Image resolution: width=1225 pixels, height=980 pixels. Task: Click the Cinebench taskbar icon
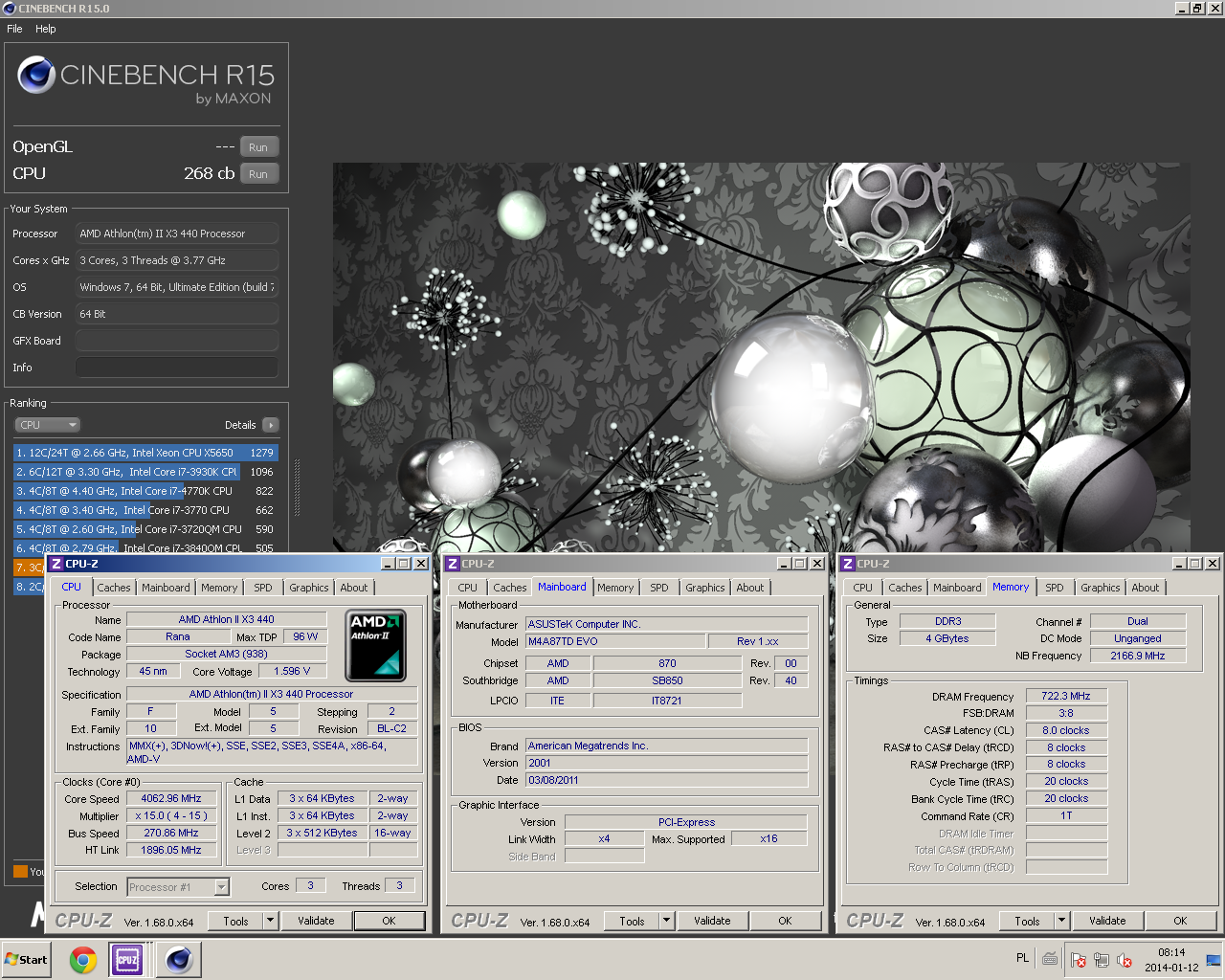[179, 960]
